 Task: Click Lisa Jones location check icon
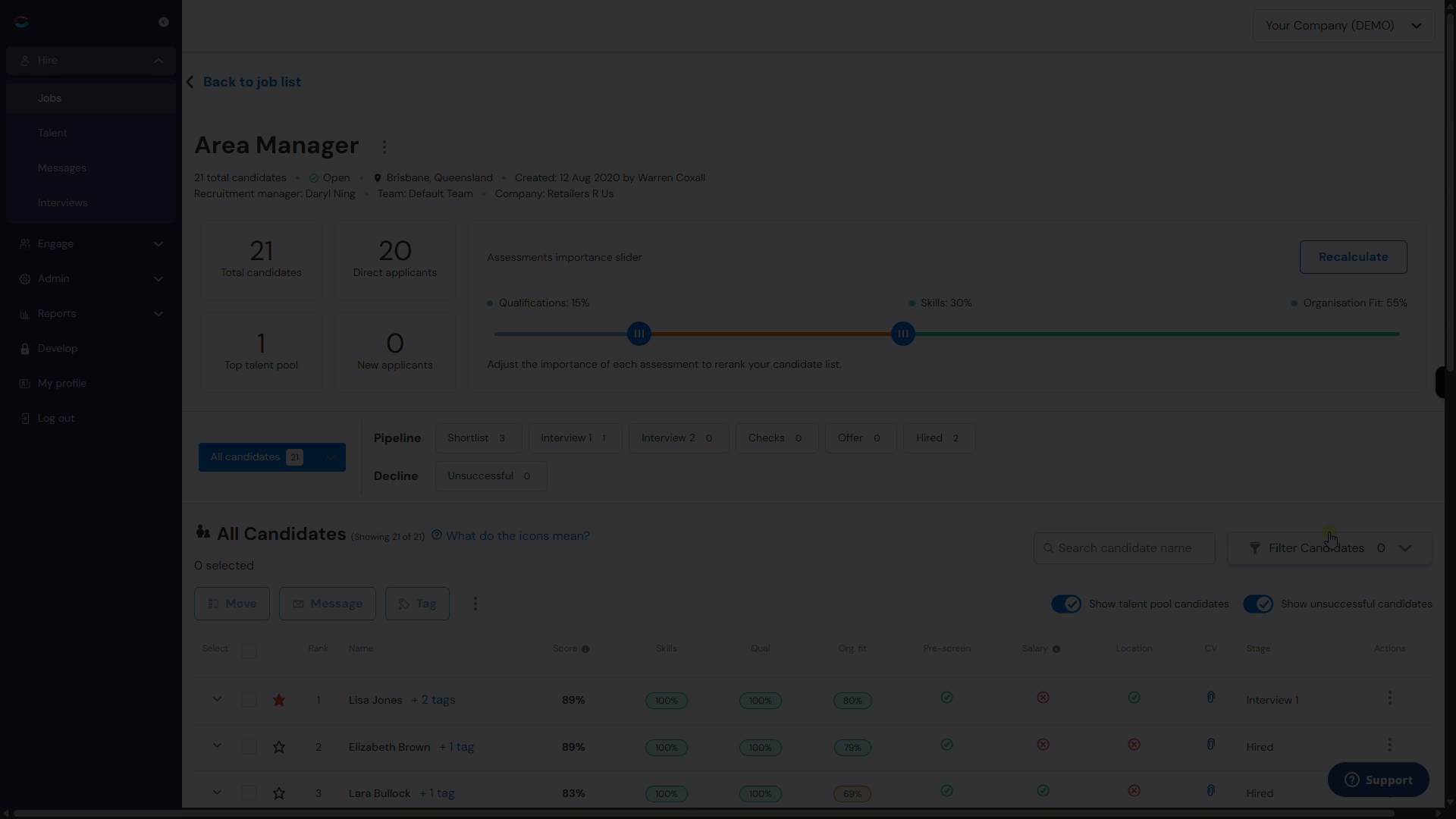[1134, 698]
